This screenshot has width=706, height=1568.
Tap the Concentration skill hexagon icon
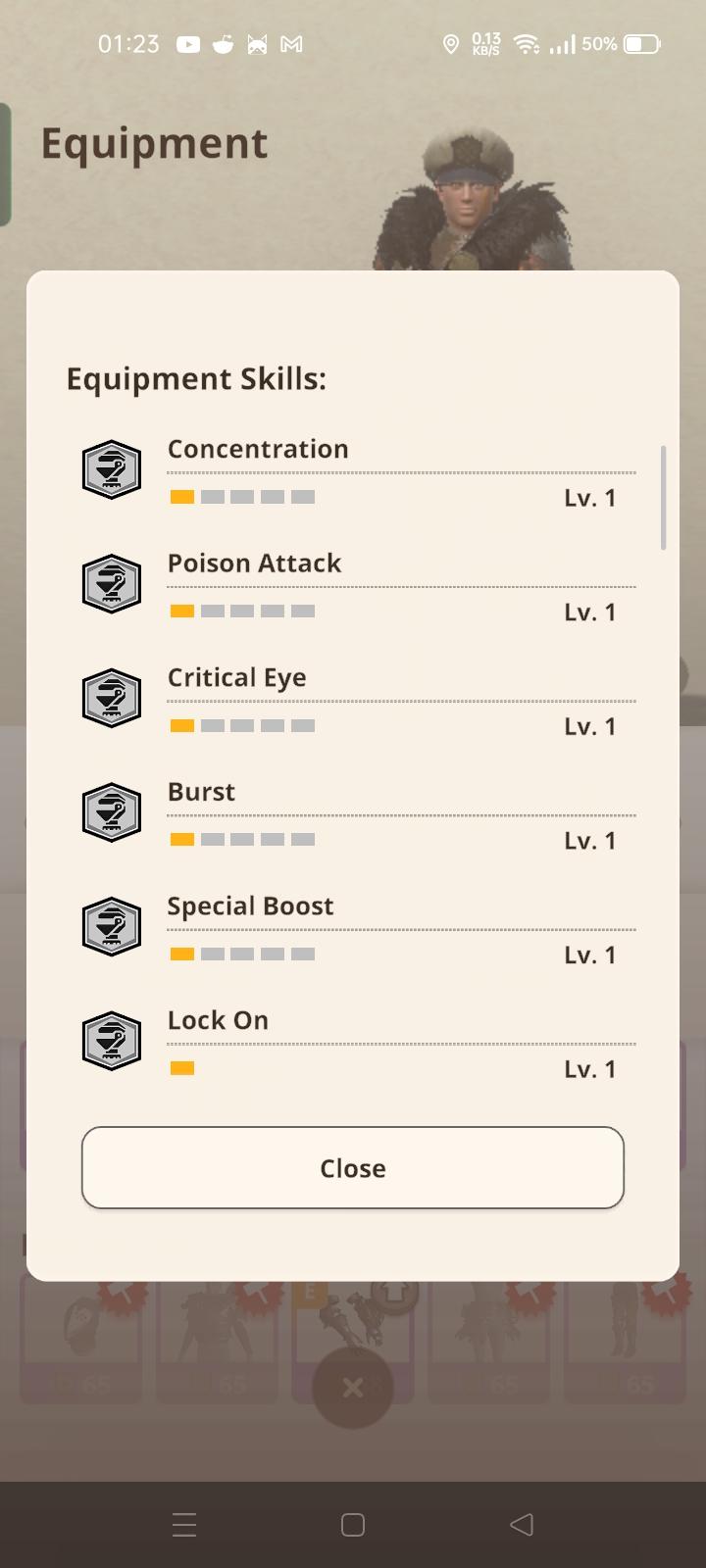tap(112, 469)
